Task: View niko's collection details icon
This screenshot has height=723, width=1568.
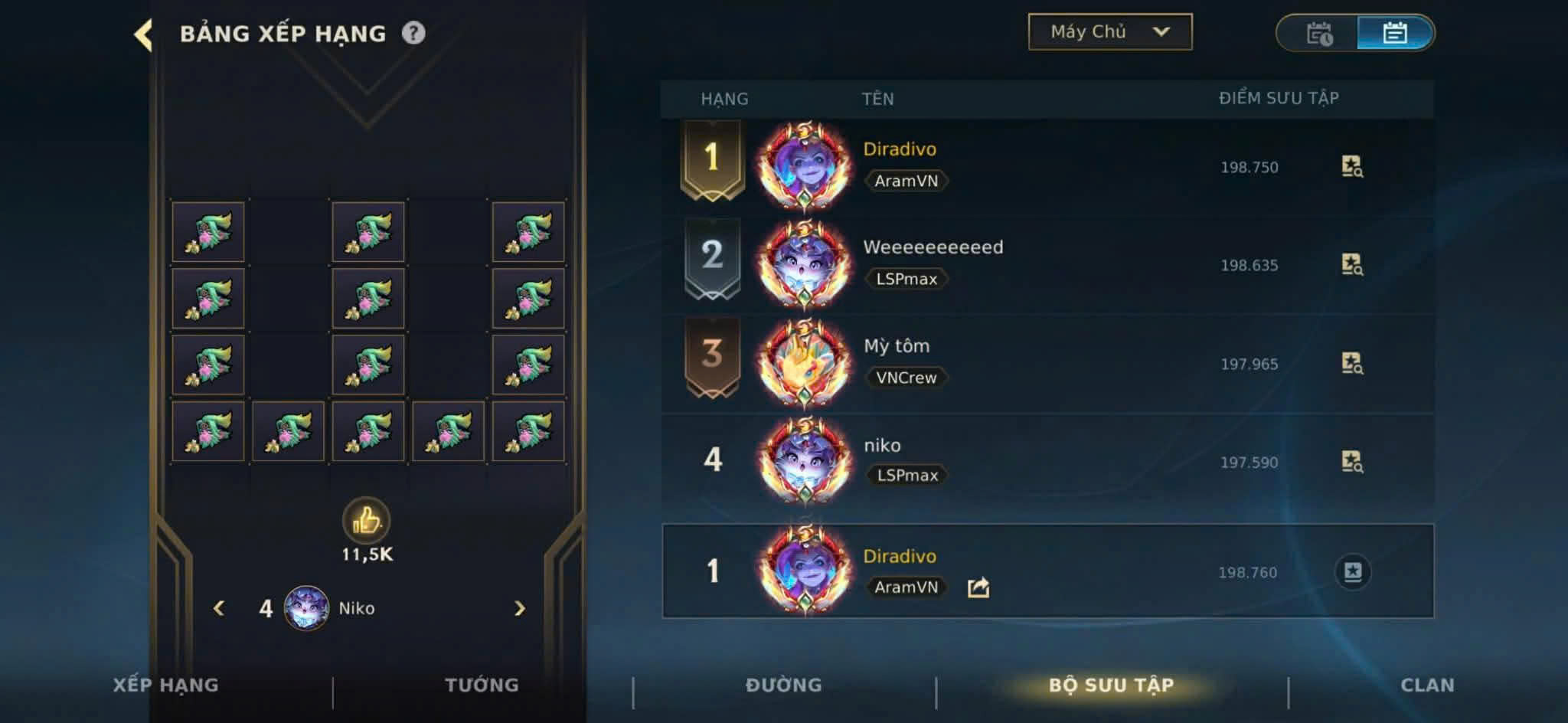Action: click(1352, 461)
